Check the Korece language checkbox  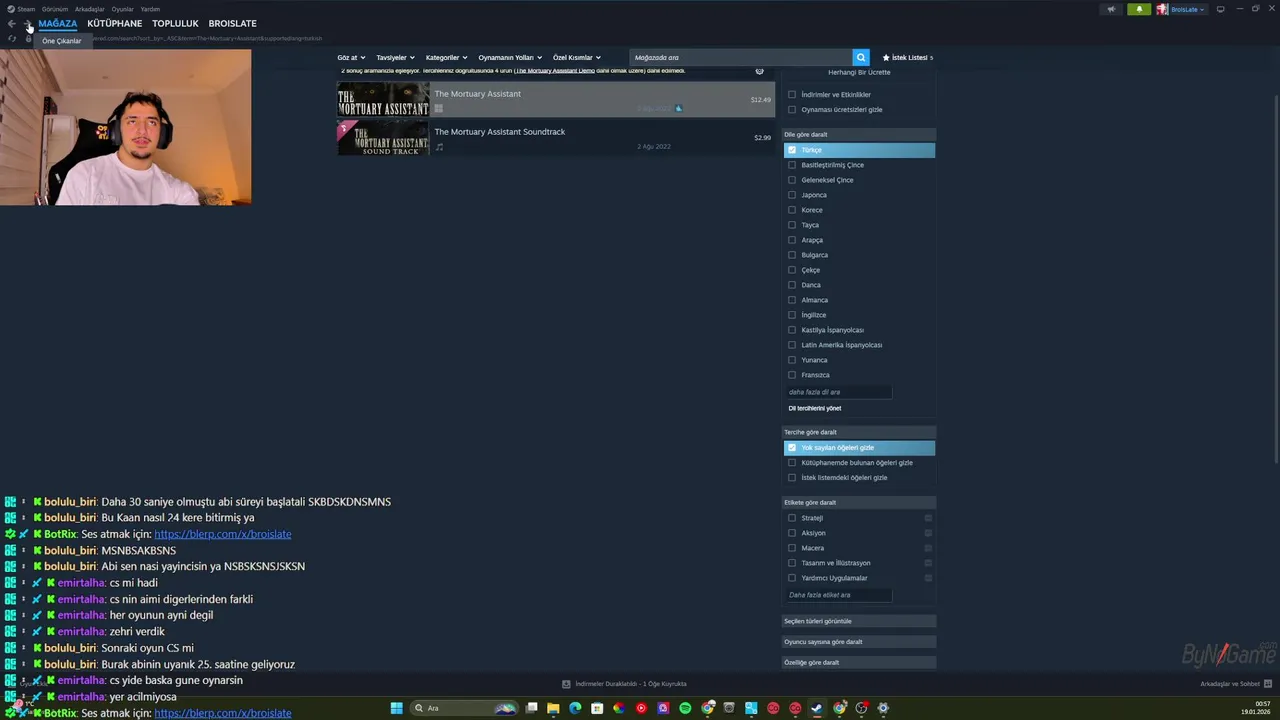coord(792,210)
